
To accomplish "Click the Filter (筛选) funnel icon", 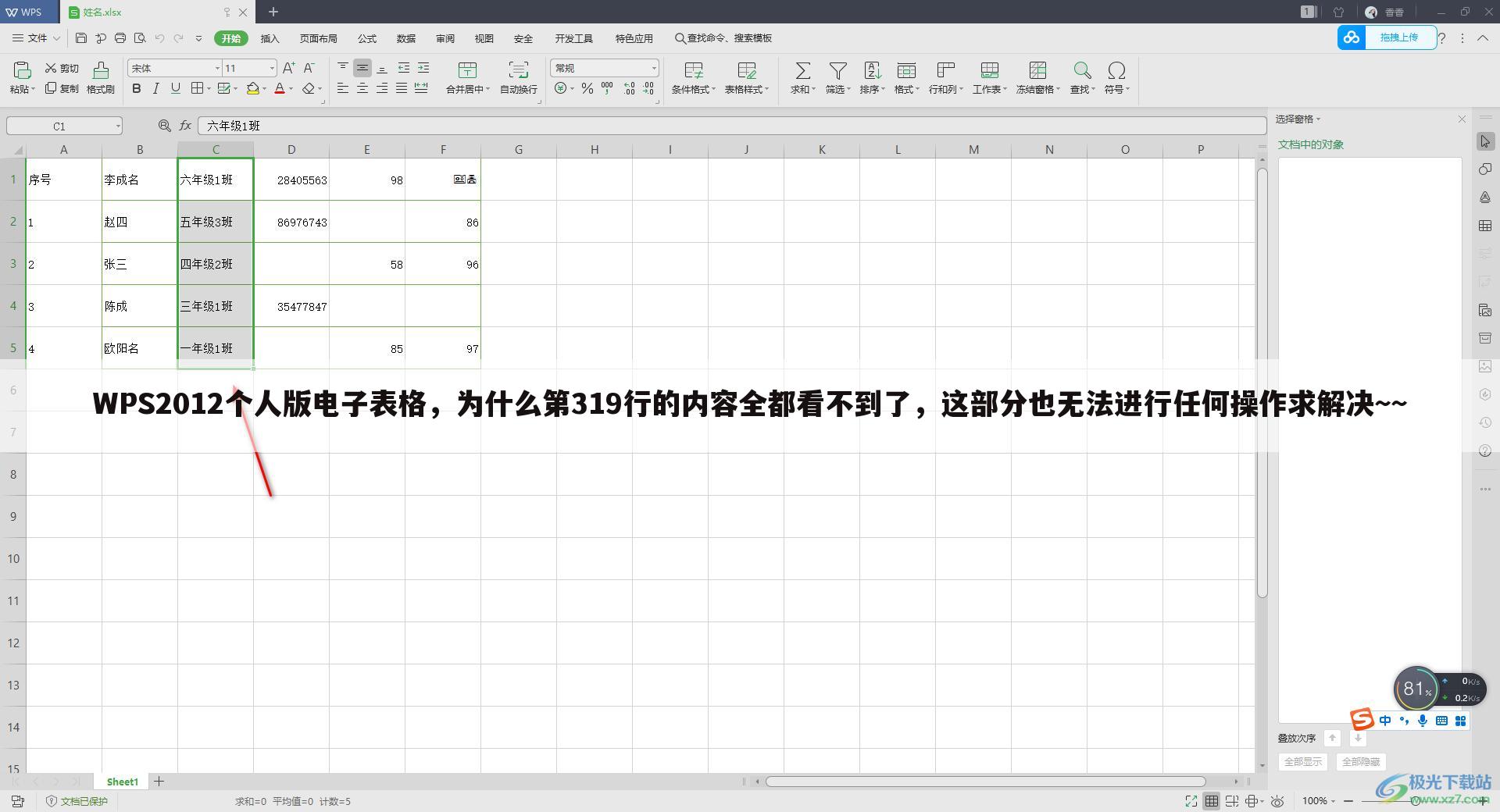I will click(x=837, y=71).
